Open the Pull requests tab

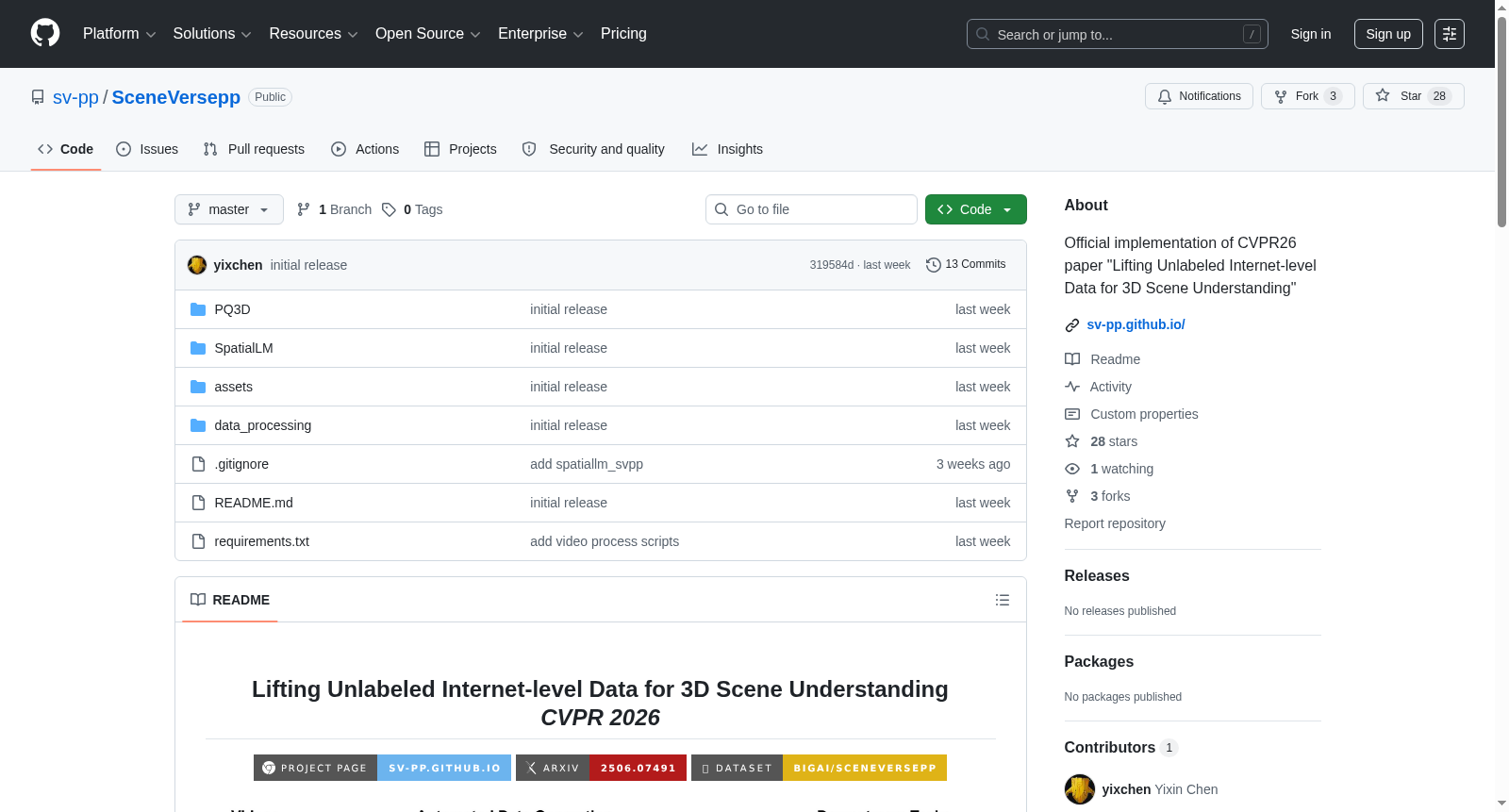(254, 149)
